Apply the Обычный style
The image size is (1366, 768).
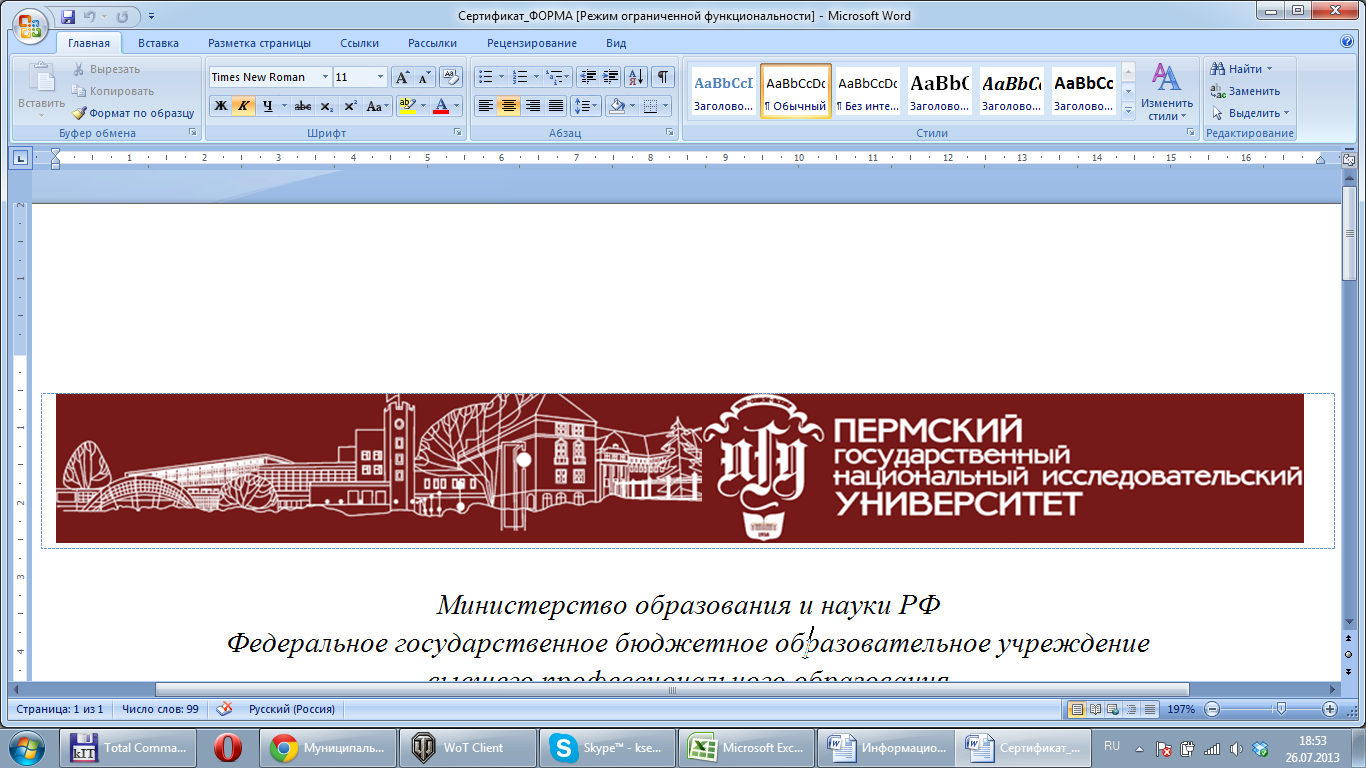pyautogui.click(x=796, y=91)
